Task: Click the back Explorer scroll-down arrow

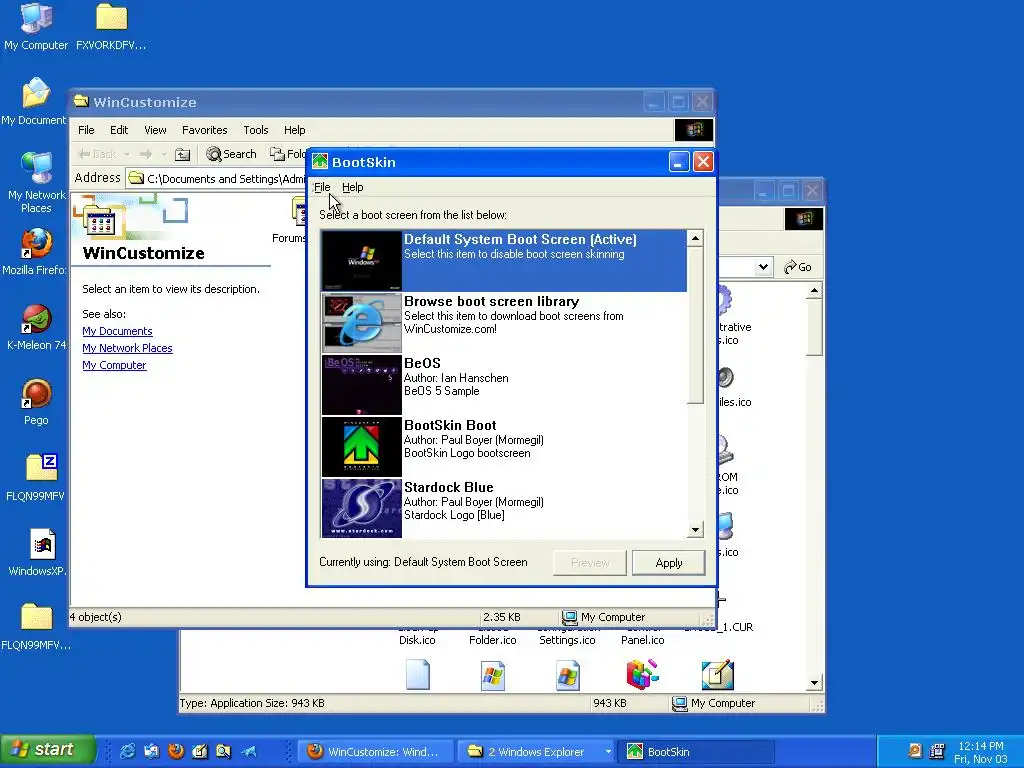Action: 814,683
